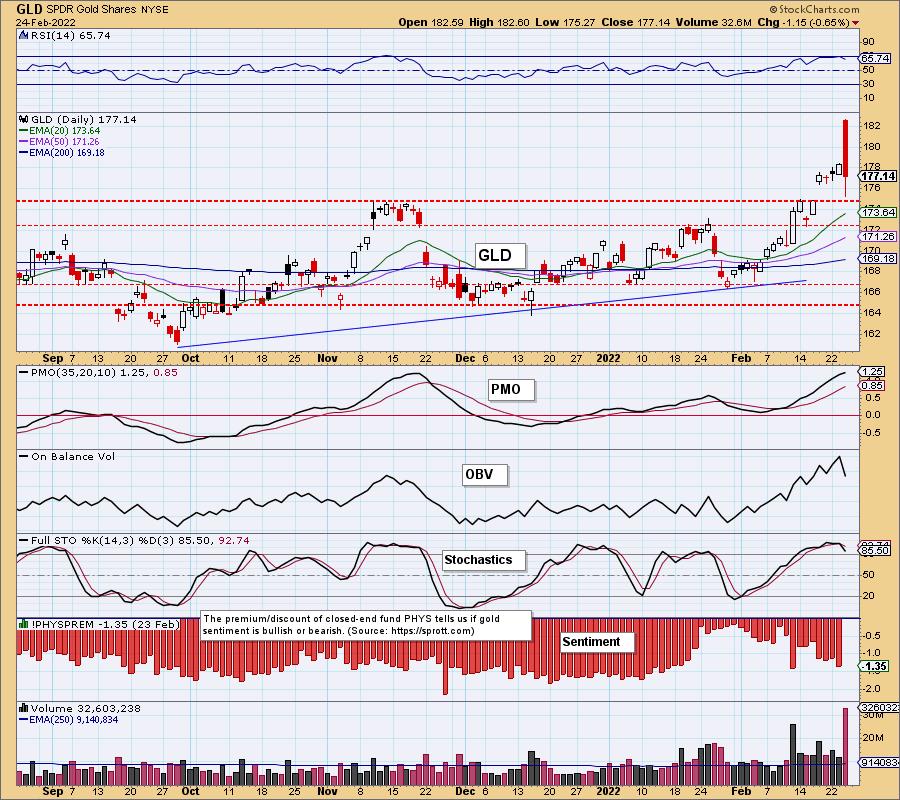Click the High 182.60 value
This screenshot has width=900, height=800.
tap(499, 22)
